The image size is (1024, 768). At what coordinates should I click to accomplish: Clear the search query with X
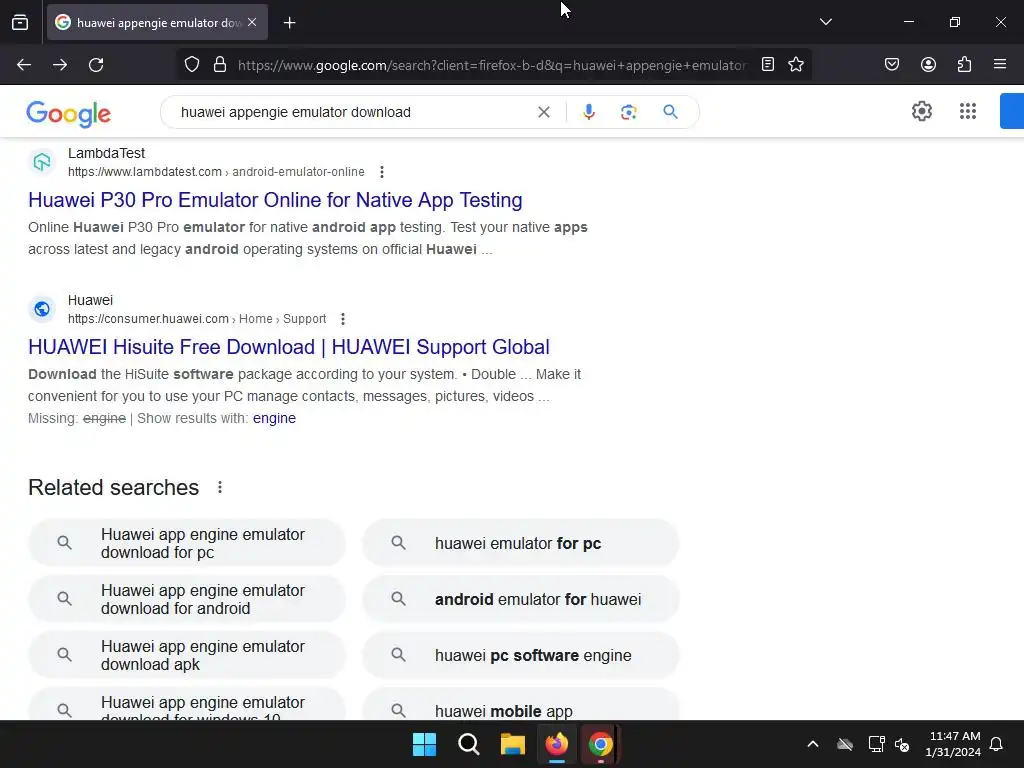pos(543,112)
